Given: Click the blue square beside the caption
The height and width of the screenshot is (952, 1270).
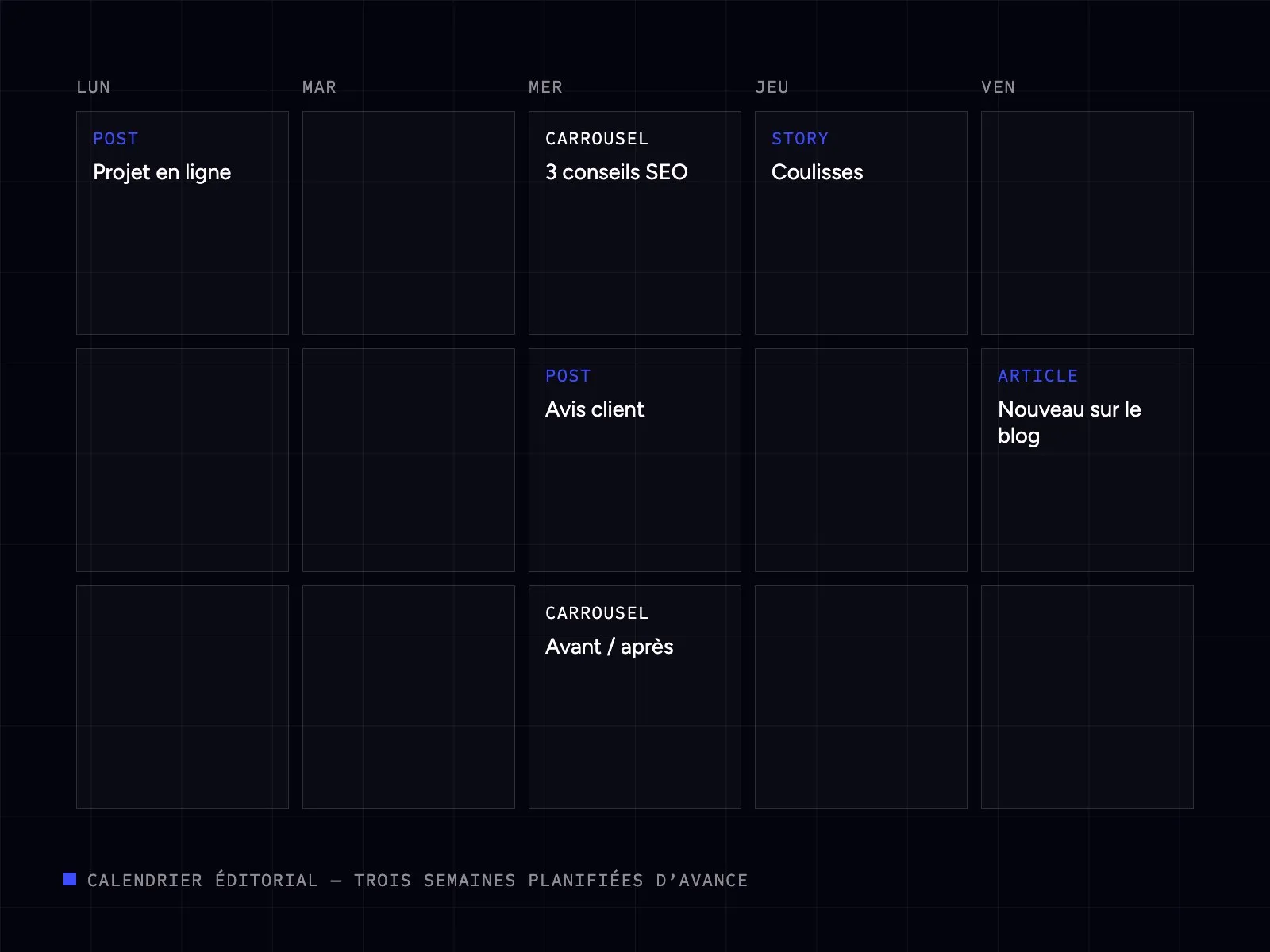Looking at the screenshot, I should click(x=70, y=879).
